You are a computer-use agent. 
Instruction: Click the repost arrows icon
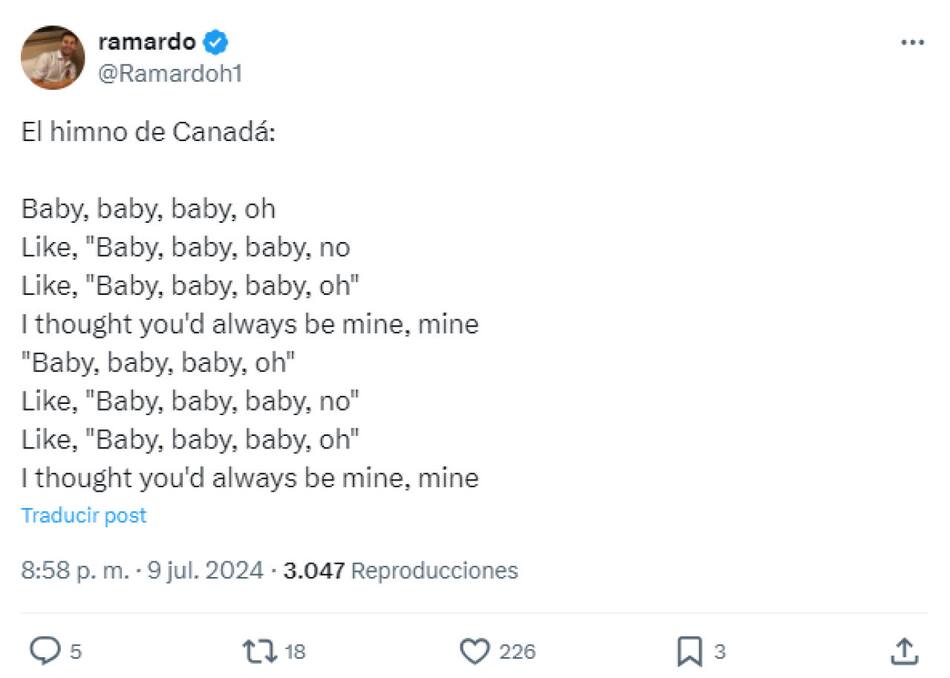[259, 652]
